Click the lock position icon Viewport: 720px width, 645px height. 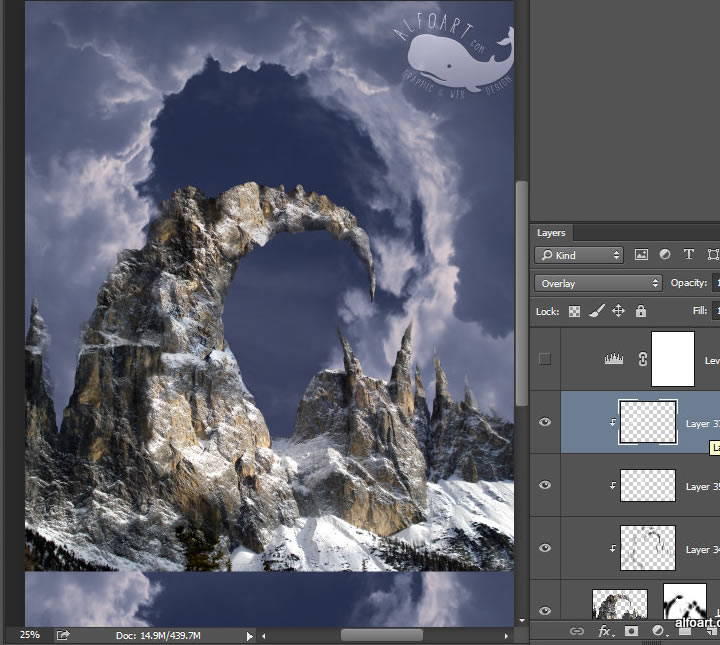618,311
